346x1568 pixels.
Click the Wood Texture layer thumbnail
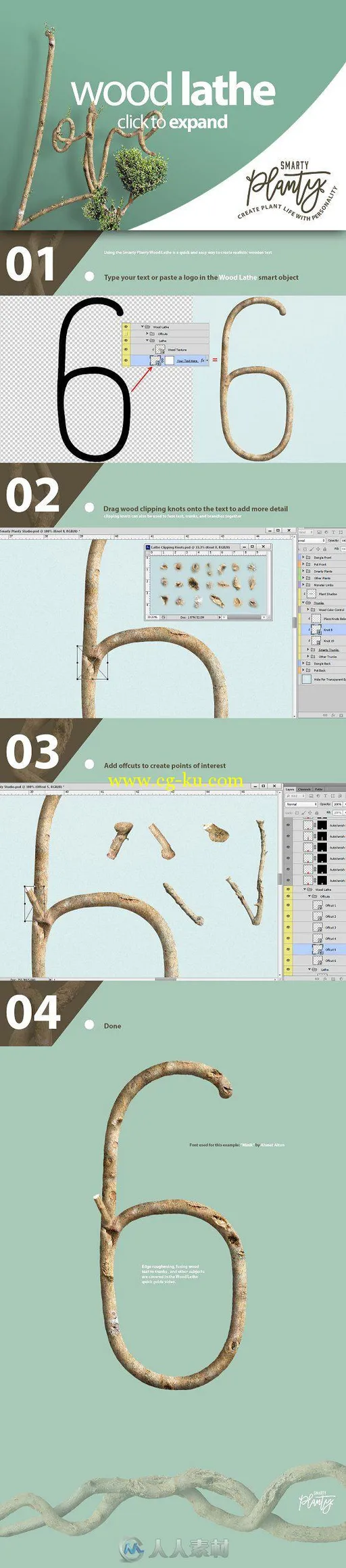click(x=160, y=349)
